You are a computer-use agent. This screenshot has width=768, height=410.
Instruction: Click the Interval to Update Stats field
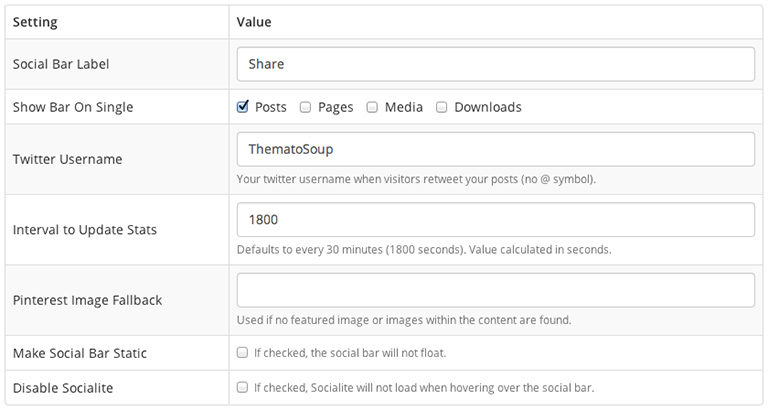click(495, 220)
